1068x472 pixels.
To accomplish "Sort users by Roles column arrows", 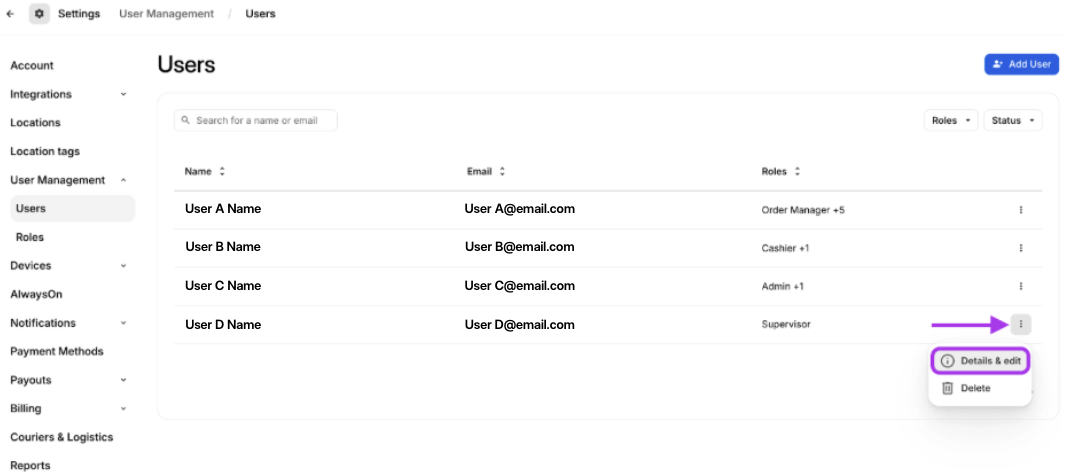I will coord(797,172).
